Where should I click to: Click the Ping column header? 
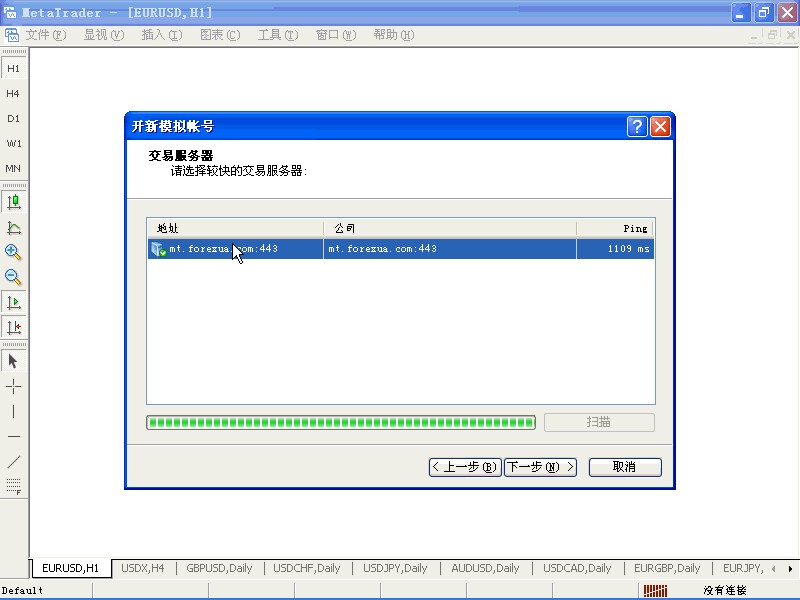coord(615,228)
